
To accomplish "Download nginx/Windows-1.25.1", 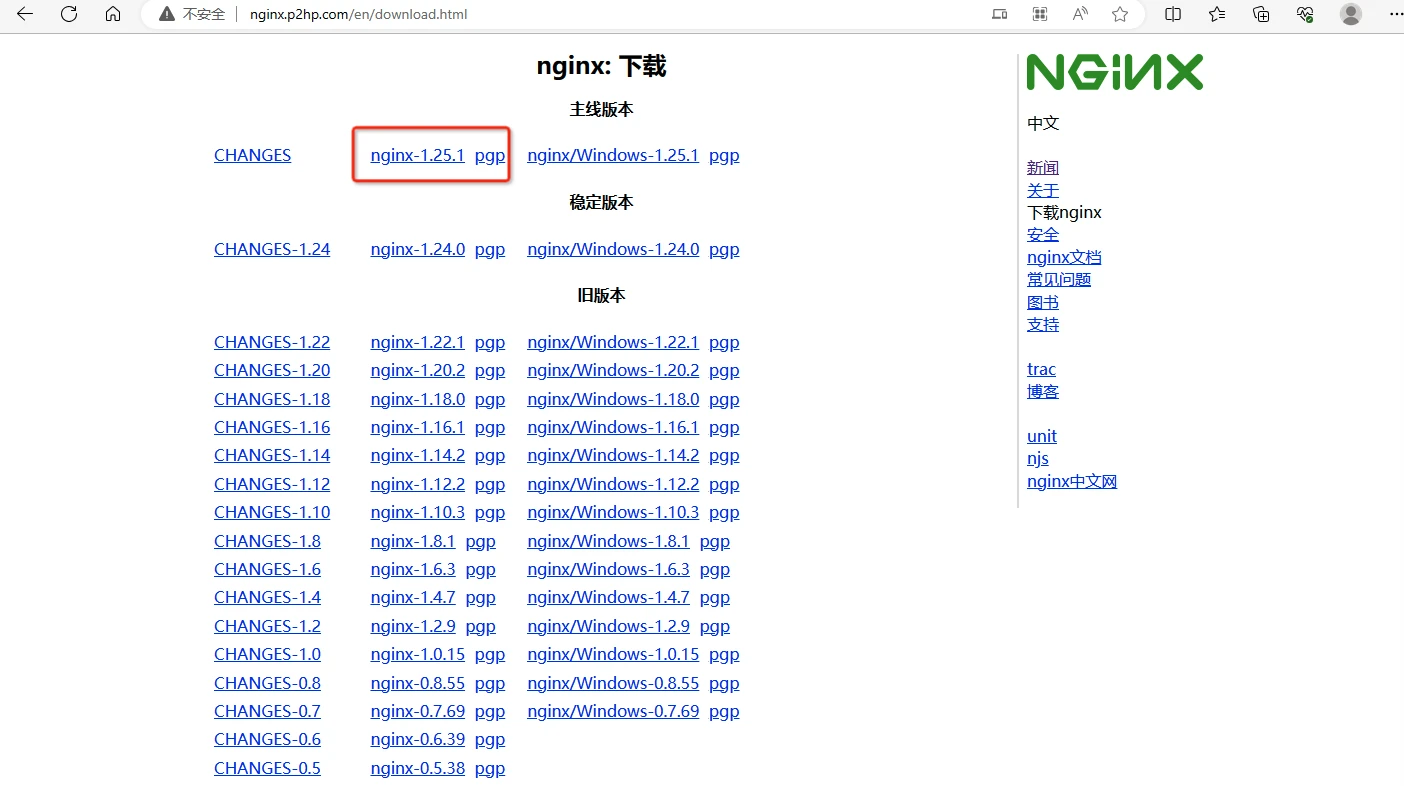I will (x=613, y=155).
